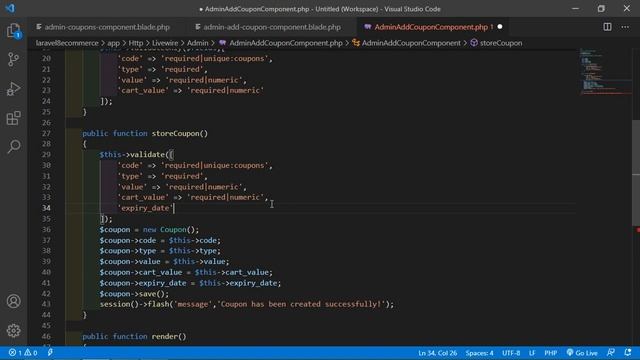This screenshot has width=640, height=360.
Task: Click the Go Live server button
Action: 582,353
